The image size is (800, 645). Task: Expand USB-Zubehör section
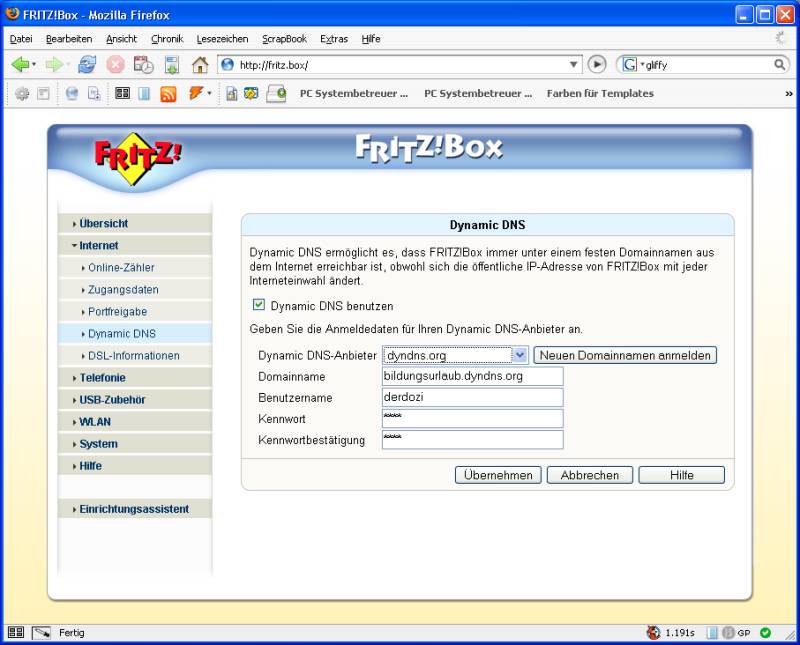coord(135,400)
